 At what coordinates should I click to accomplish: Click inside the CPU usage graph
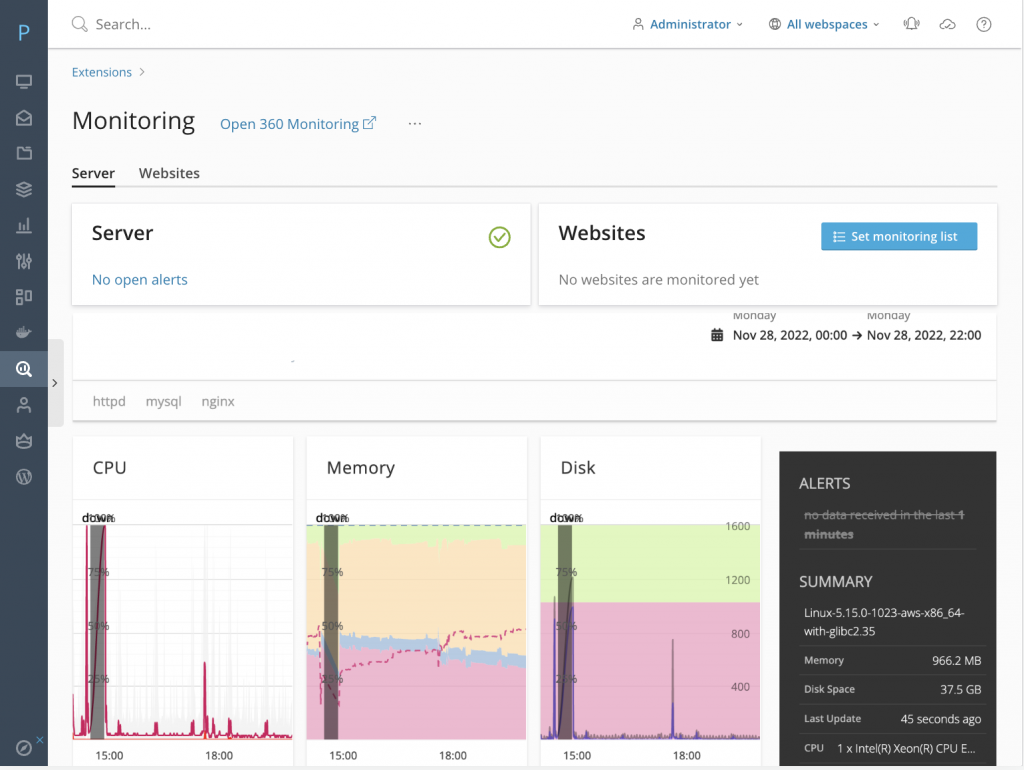tap(183, 632)
